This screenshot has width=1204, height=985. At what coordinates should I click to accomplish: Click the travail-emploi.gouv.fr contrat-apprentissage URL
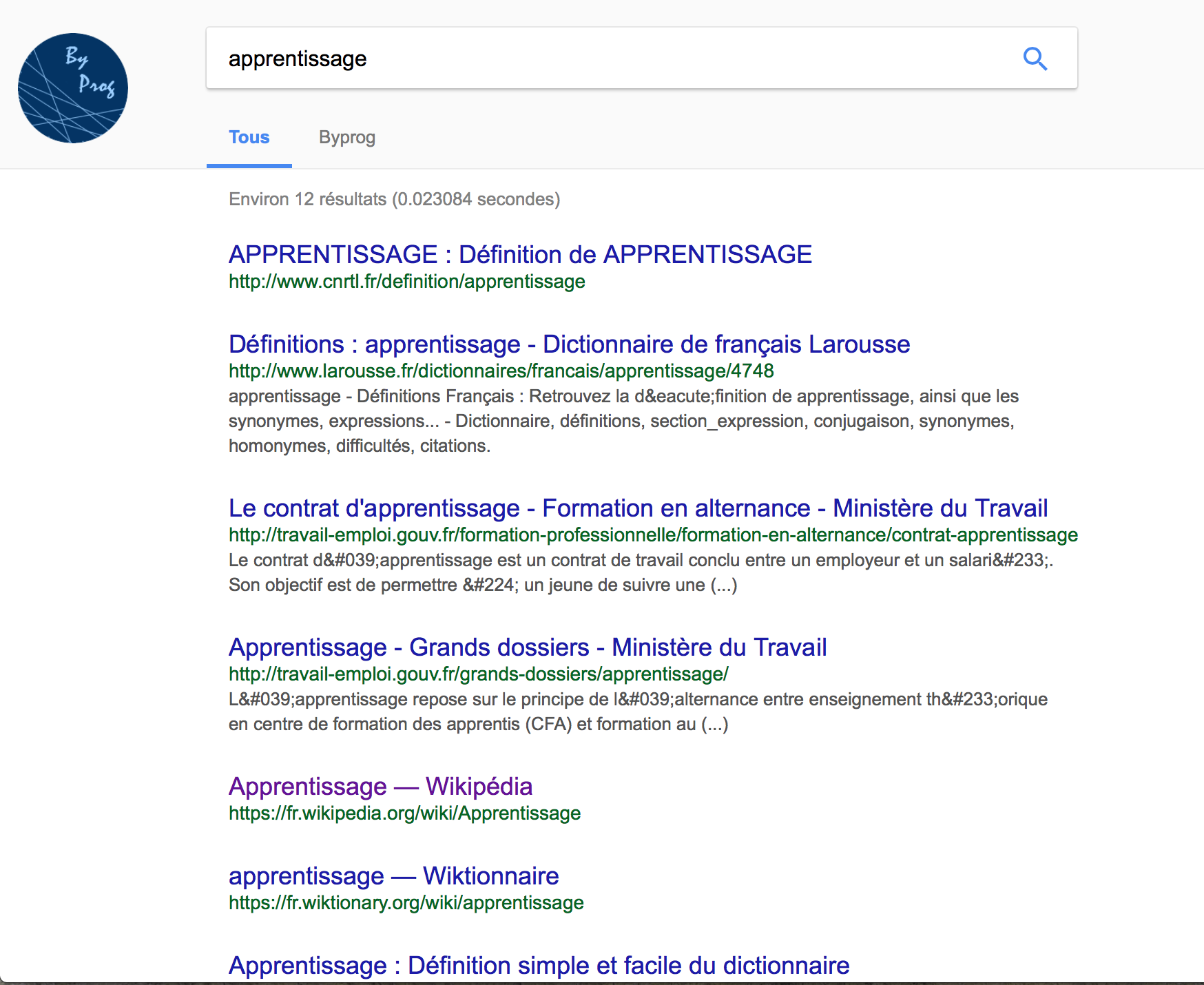pyautogui.click(x=654, y=535)
